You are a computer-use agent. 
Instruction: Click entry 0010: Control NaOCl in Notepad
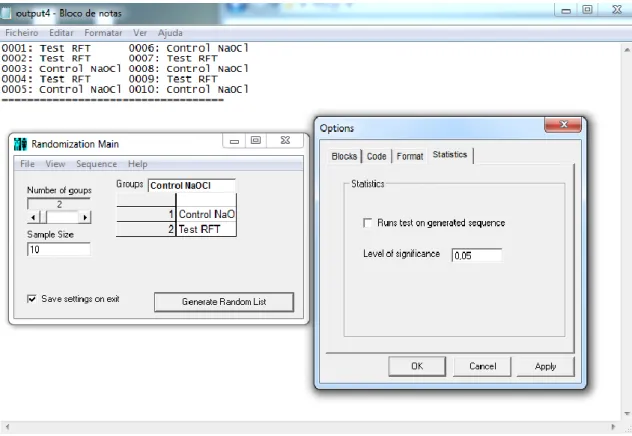(189, 89)
